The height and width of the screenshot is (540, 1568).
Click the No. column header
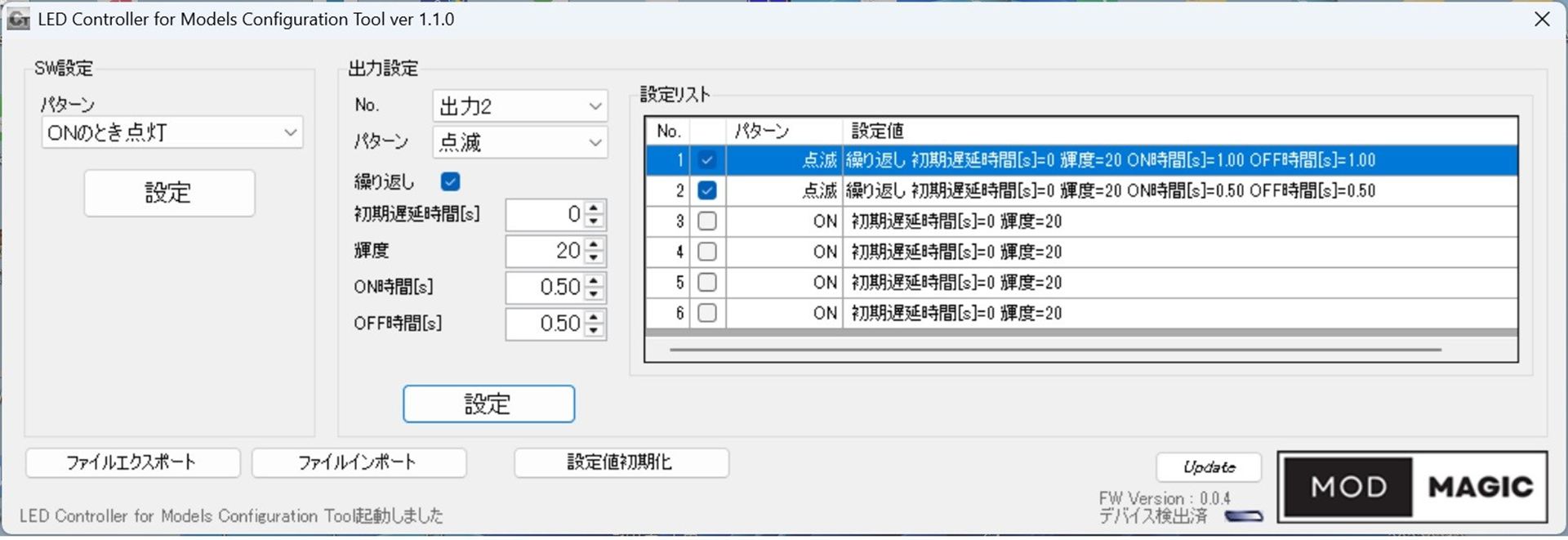668,131
